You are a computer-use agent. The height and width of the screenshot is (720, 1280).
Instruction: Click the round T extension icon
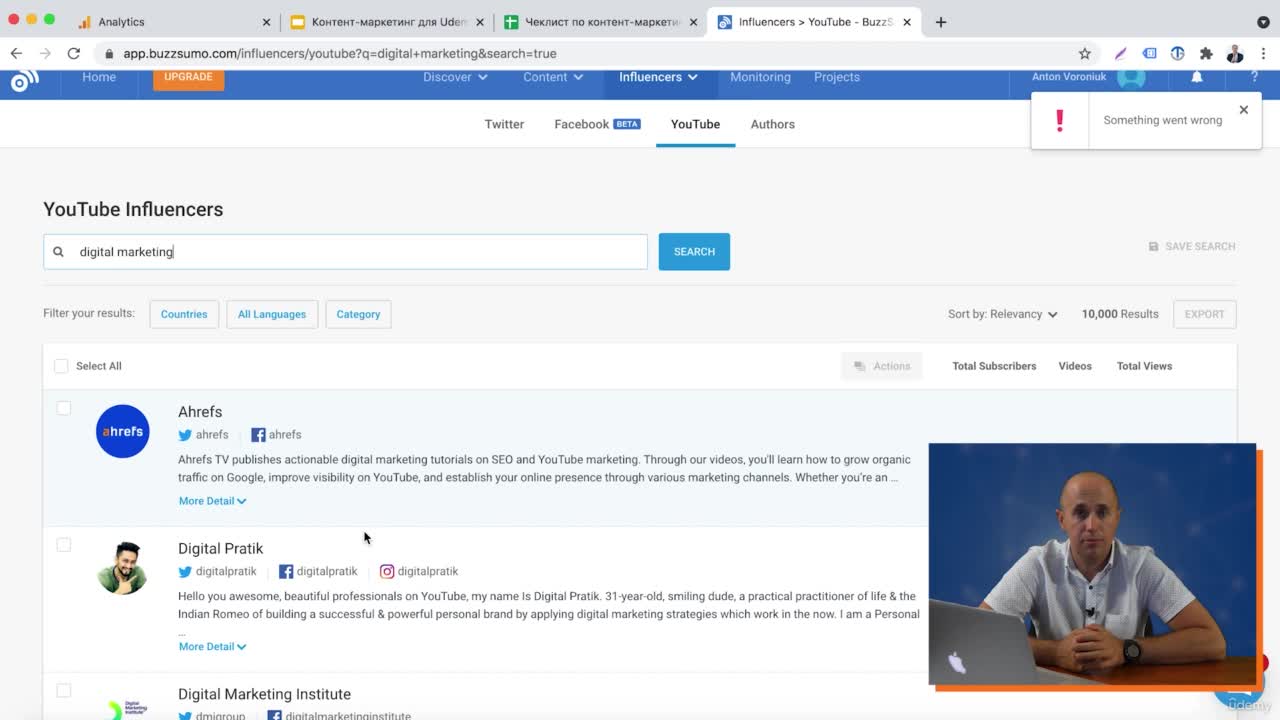(1177, 53)
